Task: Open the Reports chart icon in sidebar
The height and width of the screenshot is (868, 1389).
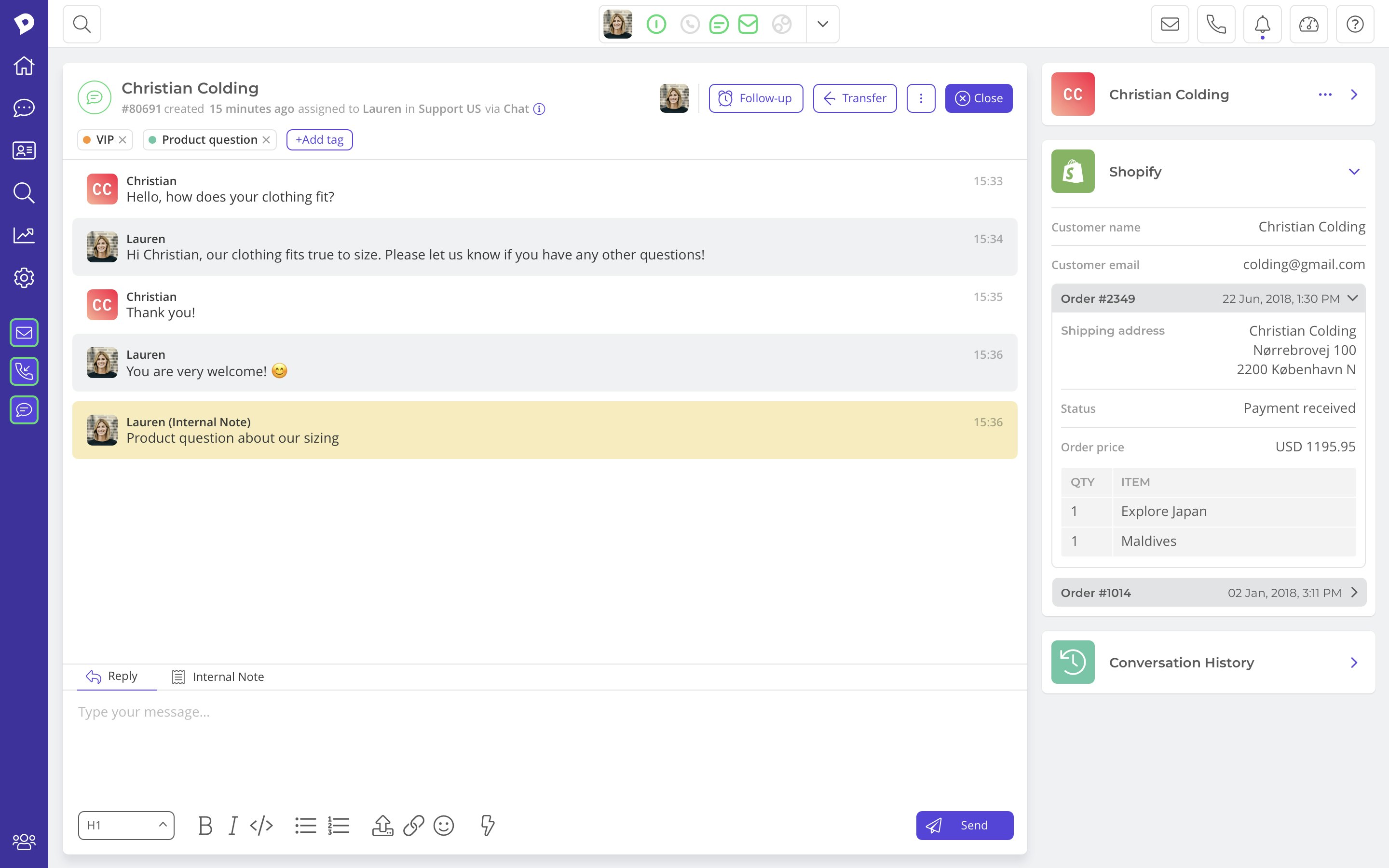Action: click(24, 235)
